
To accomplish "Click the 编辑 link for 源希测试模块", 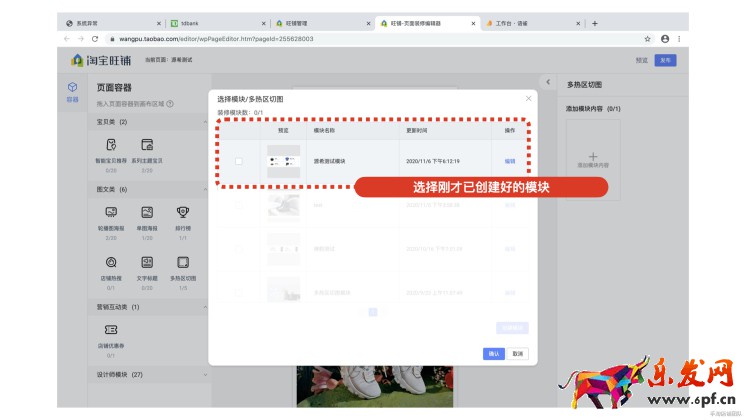I will click(x=510, y=161).
